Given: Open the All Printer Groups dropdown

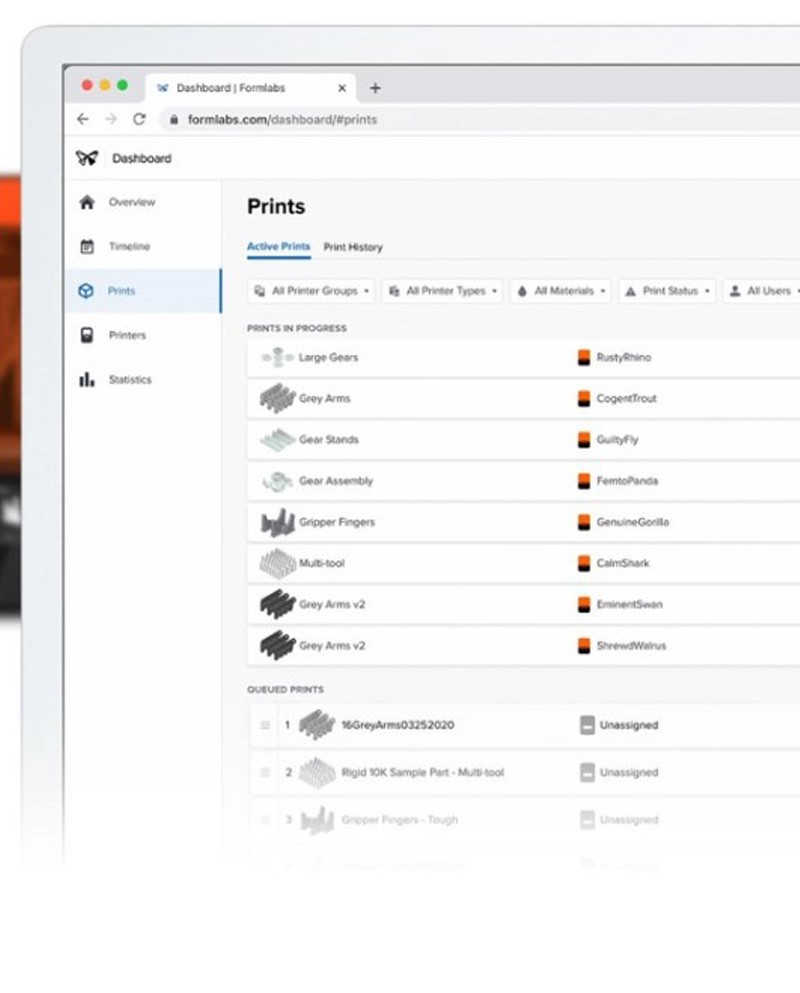Looking at the screenshot, I should [311, 291].
